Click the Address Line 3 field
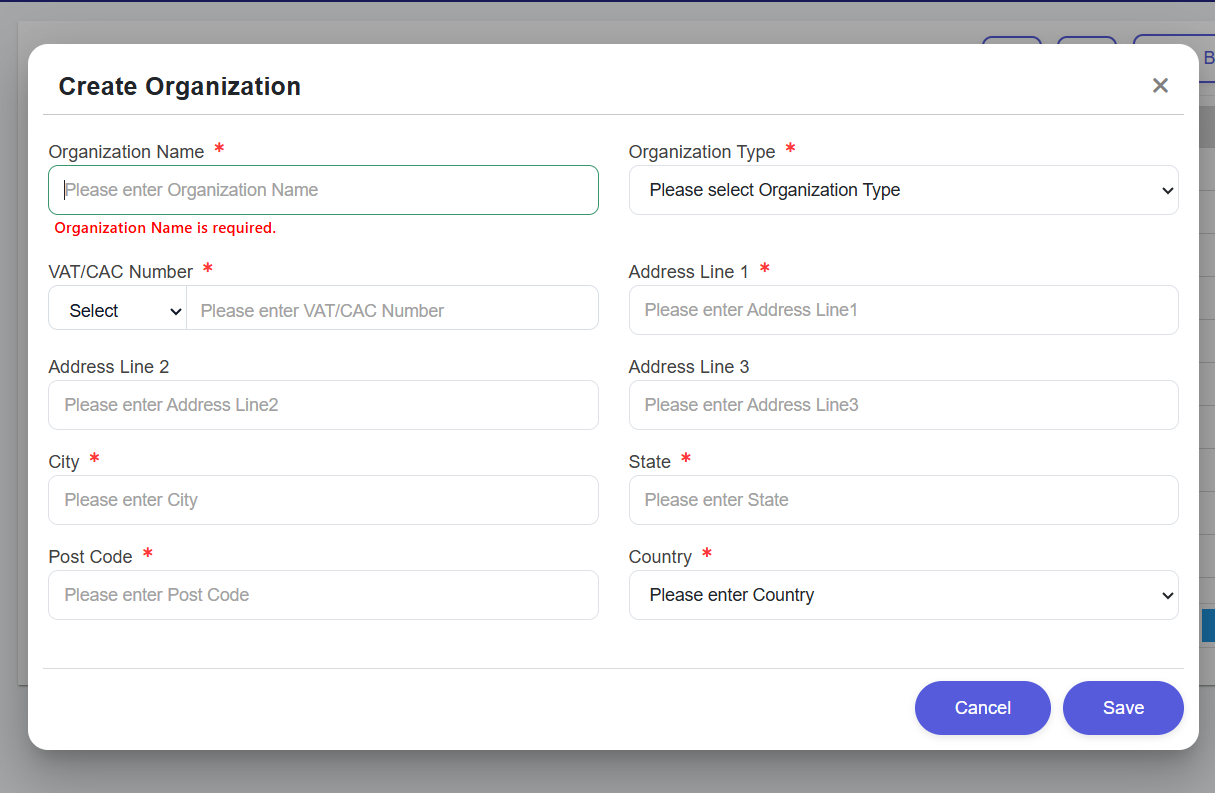 coord(903,405)
